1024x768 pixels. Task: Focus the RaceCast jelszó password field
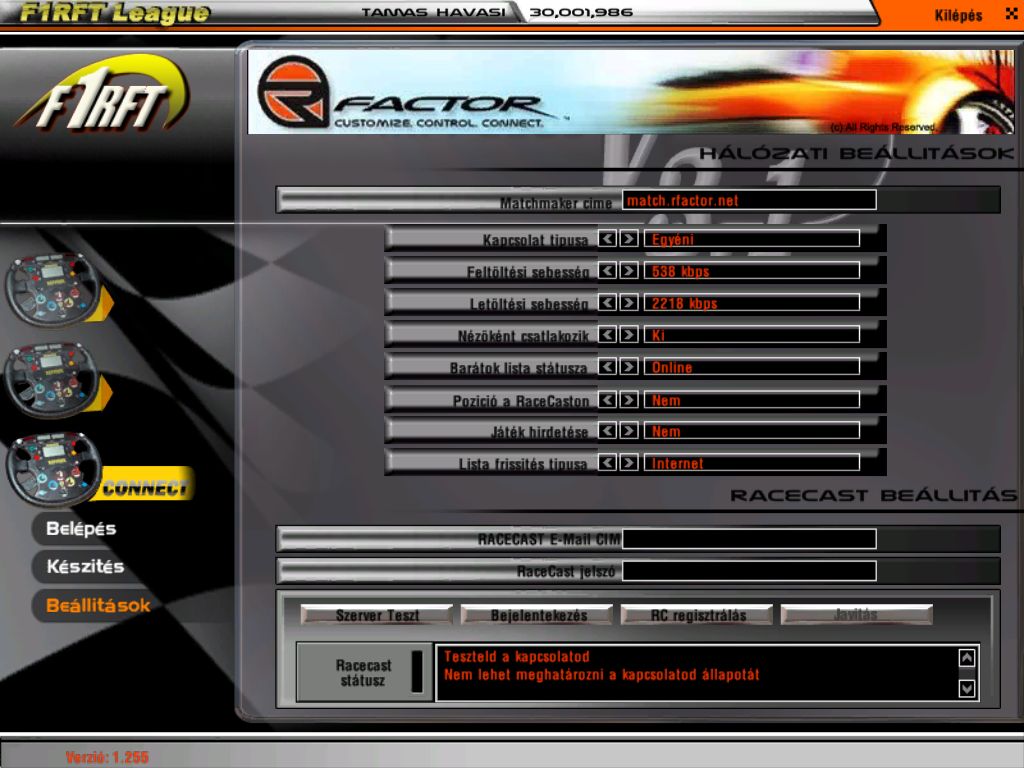[749, 571]
